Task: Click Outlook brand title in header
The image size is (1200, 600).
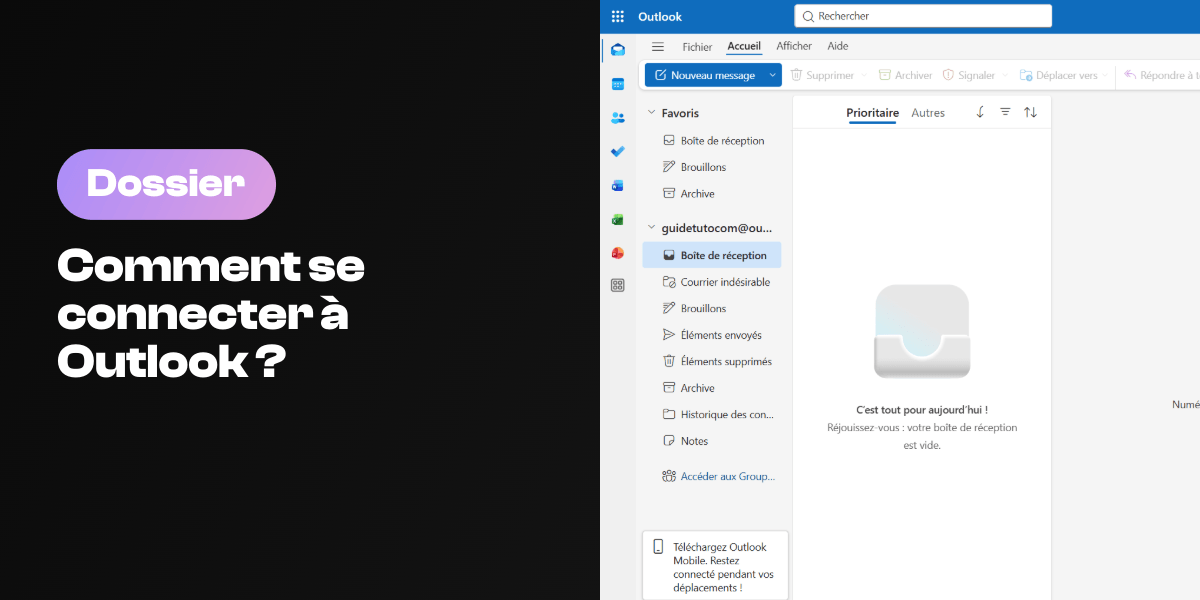Action: pos(660,16)
